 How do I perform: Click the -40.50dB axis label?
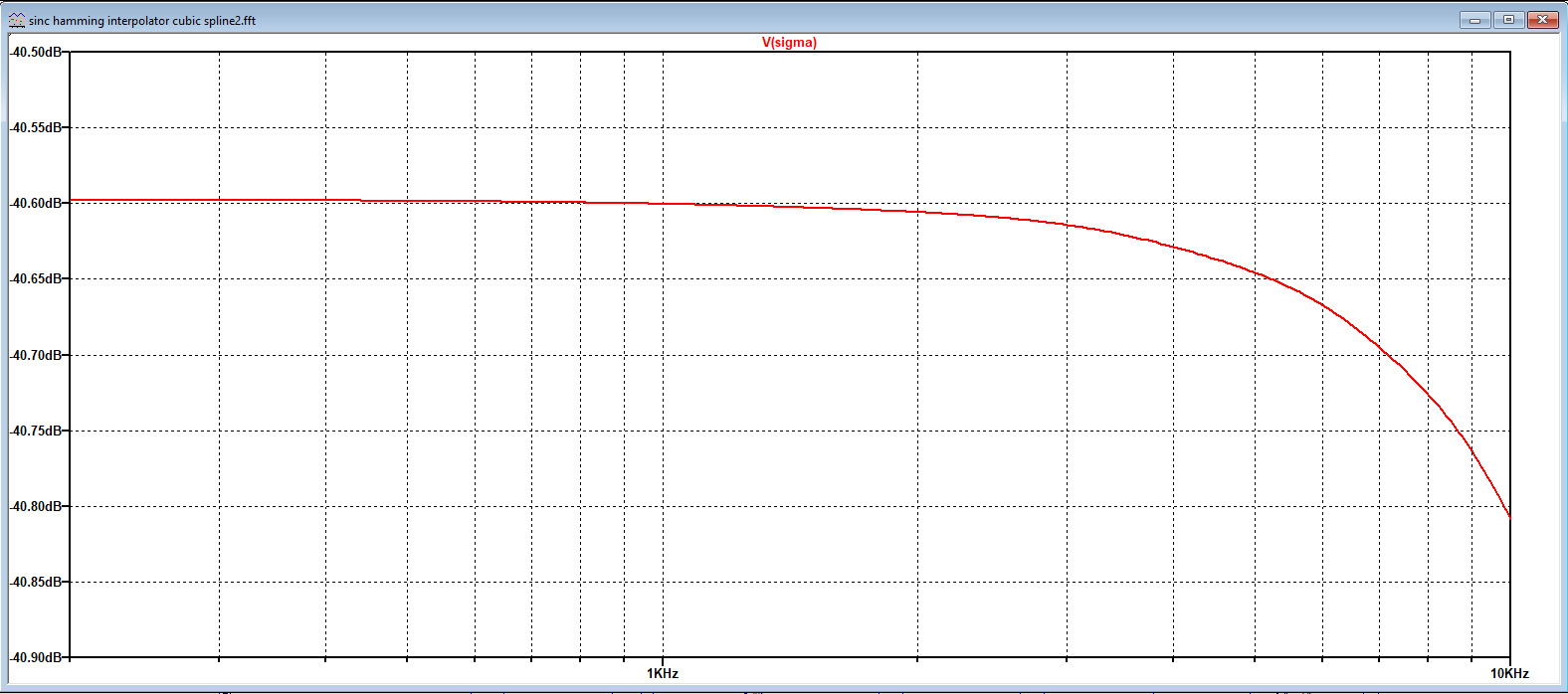[36, 52]
